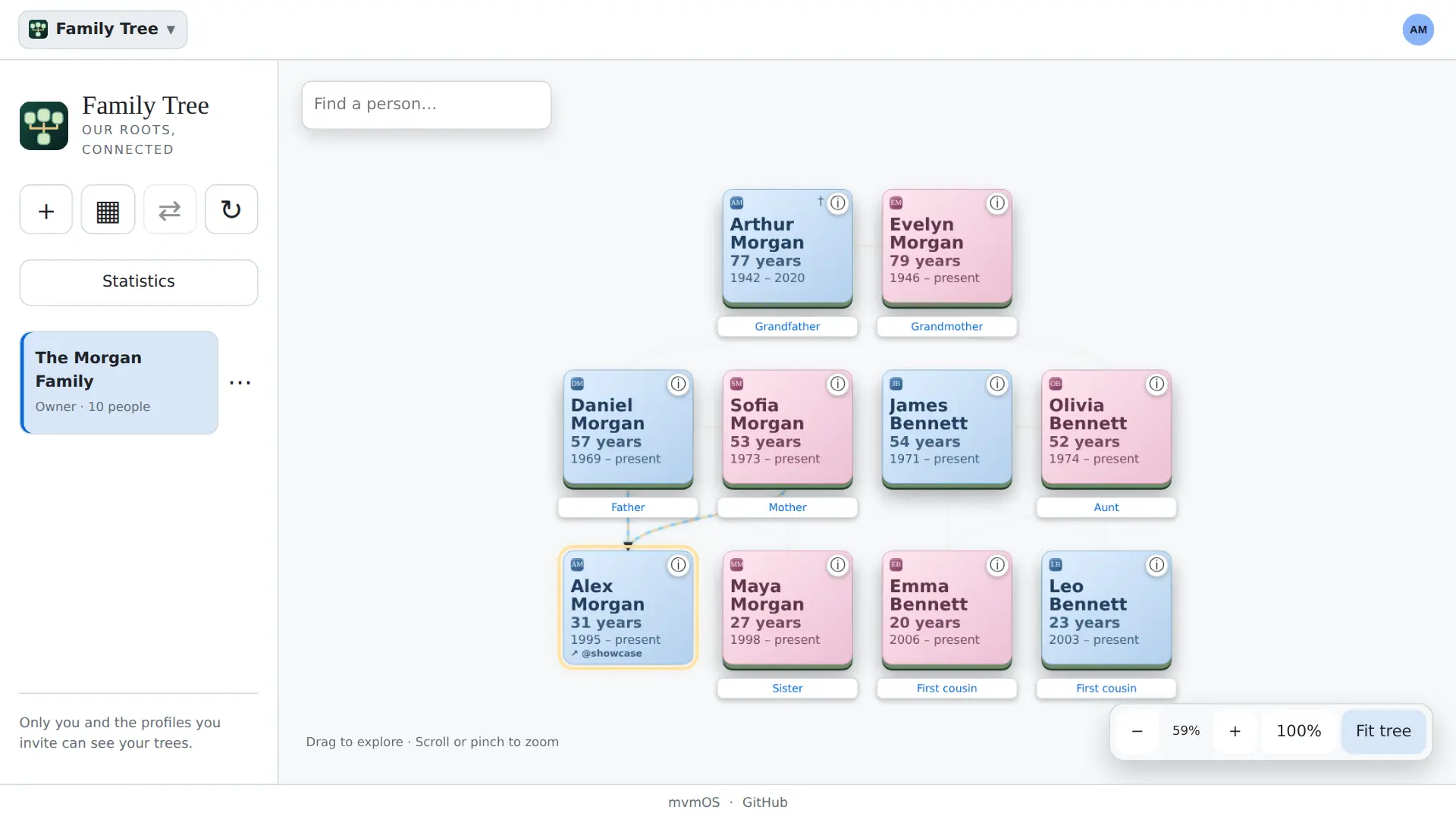Open info icon on Maya Morgan card
The image size is (1456, 819).
tap(838, 565)
